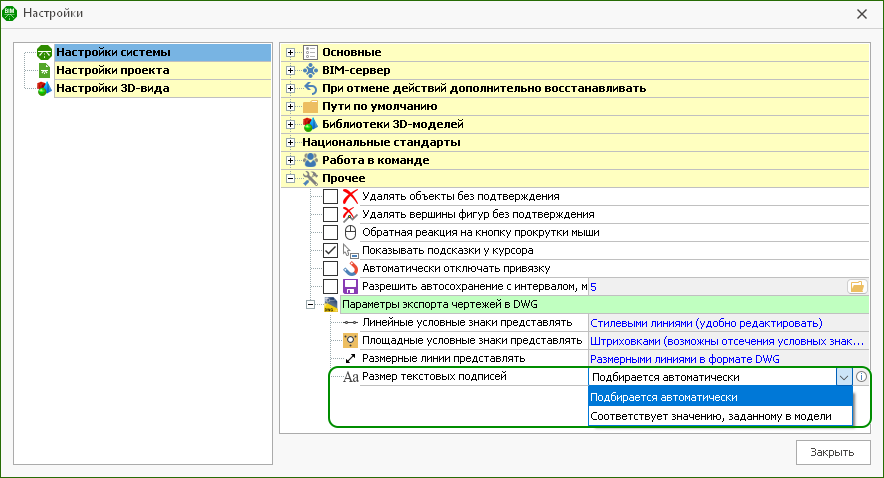Screen dimensions: 884x478
Task: Collapse Параметры экспорта чертежей в DWG
Action: pos(310,304)
